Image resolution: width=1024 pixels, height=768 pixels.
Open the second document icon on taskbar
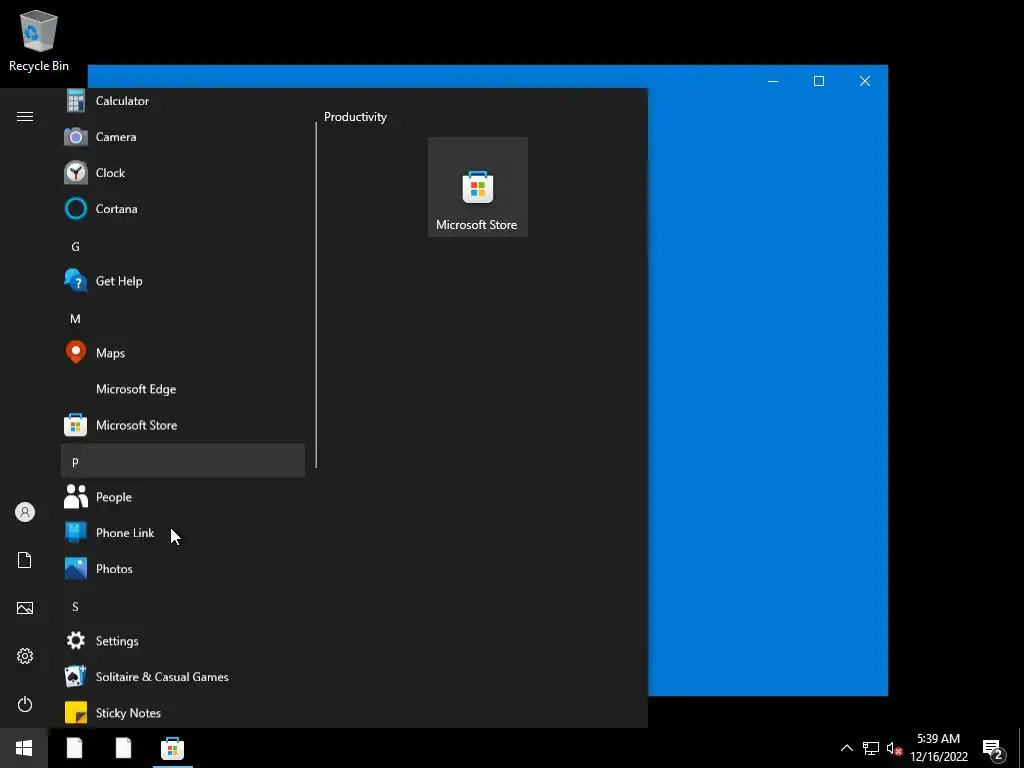(123, 748)
